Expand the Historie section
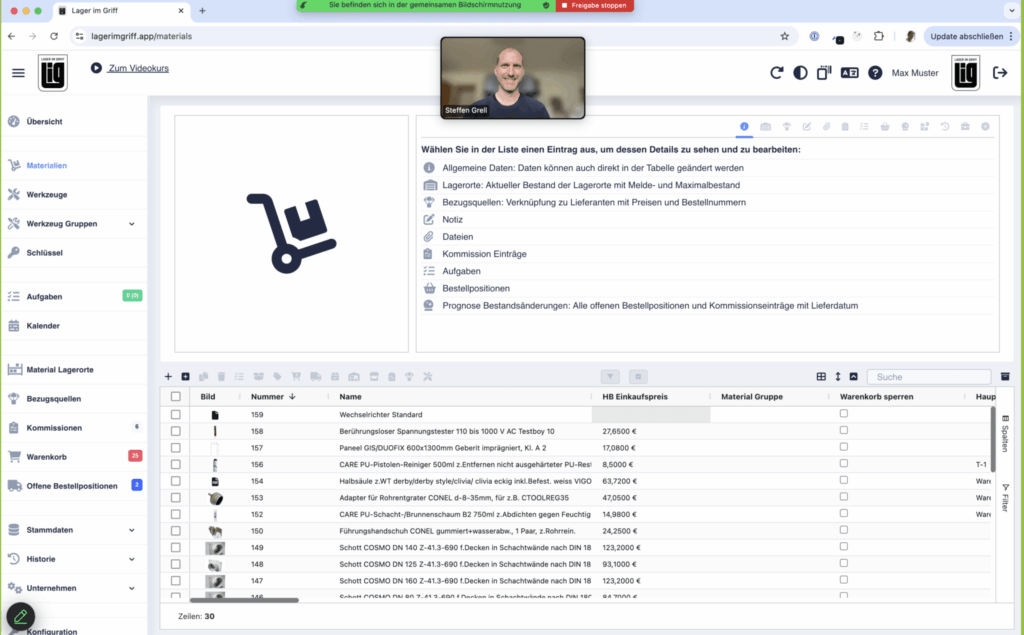 132,559
